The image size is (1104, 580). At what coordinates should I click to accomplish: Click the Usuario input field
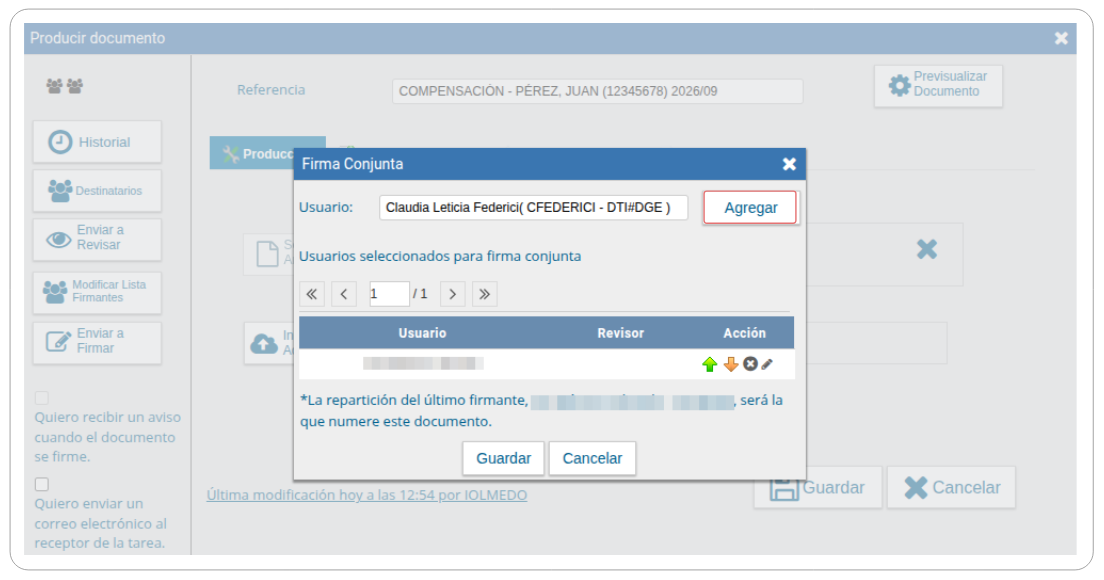[533, 208]
